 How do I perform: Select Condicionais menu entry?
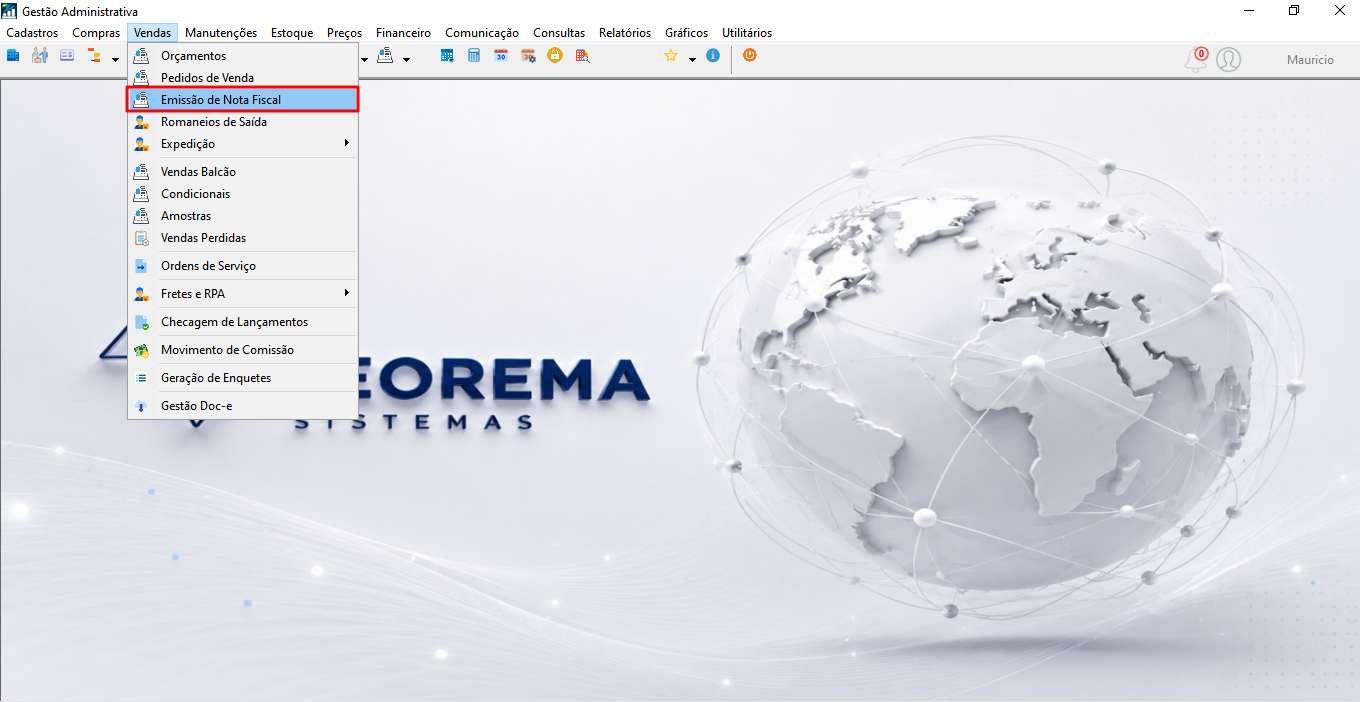242,194
